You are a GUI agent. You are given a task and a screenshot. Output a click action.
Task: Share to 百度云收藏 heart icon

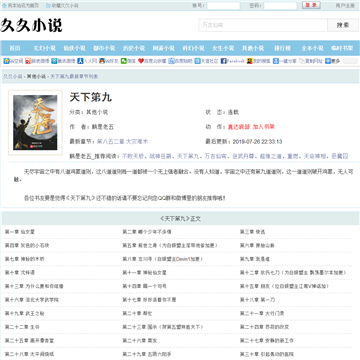(x=141, y=61)
